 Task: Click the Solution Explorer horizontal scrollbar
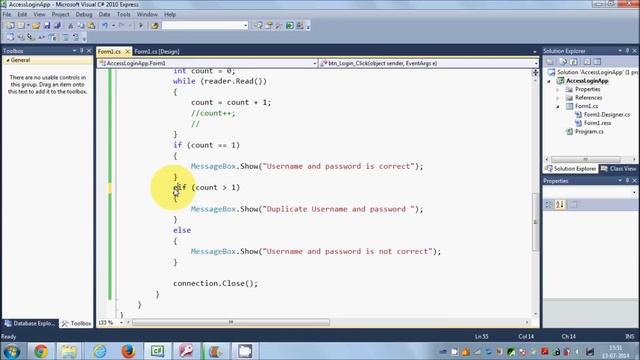coord(586,159)
